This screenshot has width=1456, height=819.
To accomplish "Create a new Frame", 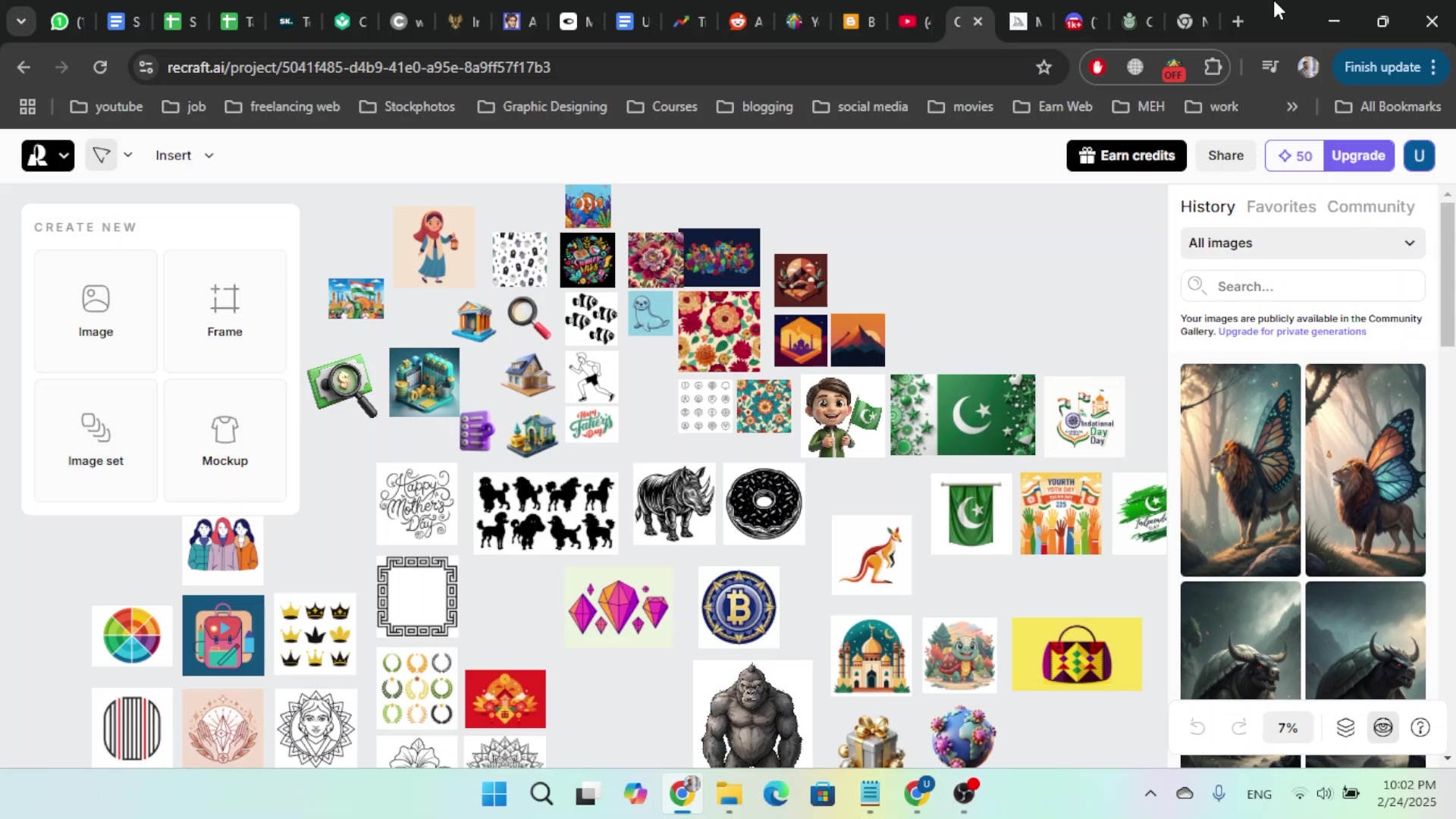I will pos(224,311).
